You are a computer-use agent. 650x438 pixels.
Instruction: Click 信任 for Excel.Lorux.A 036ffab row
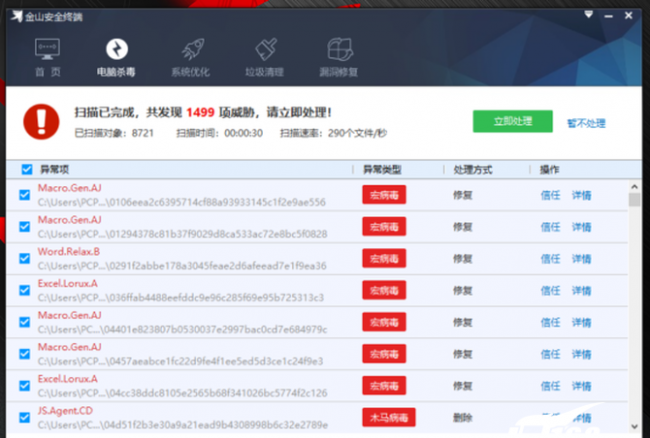pos(550,291)
